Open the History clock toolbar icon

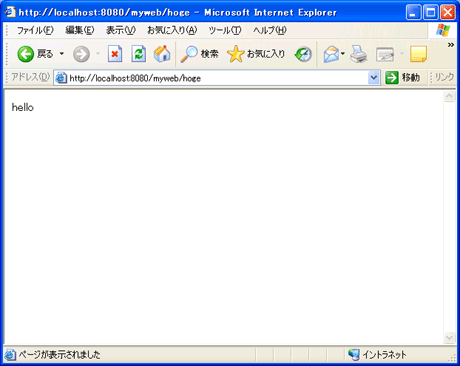303,54
